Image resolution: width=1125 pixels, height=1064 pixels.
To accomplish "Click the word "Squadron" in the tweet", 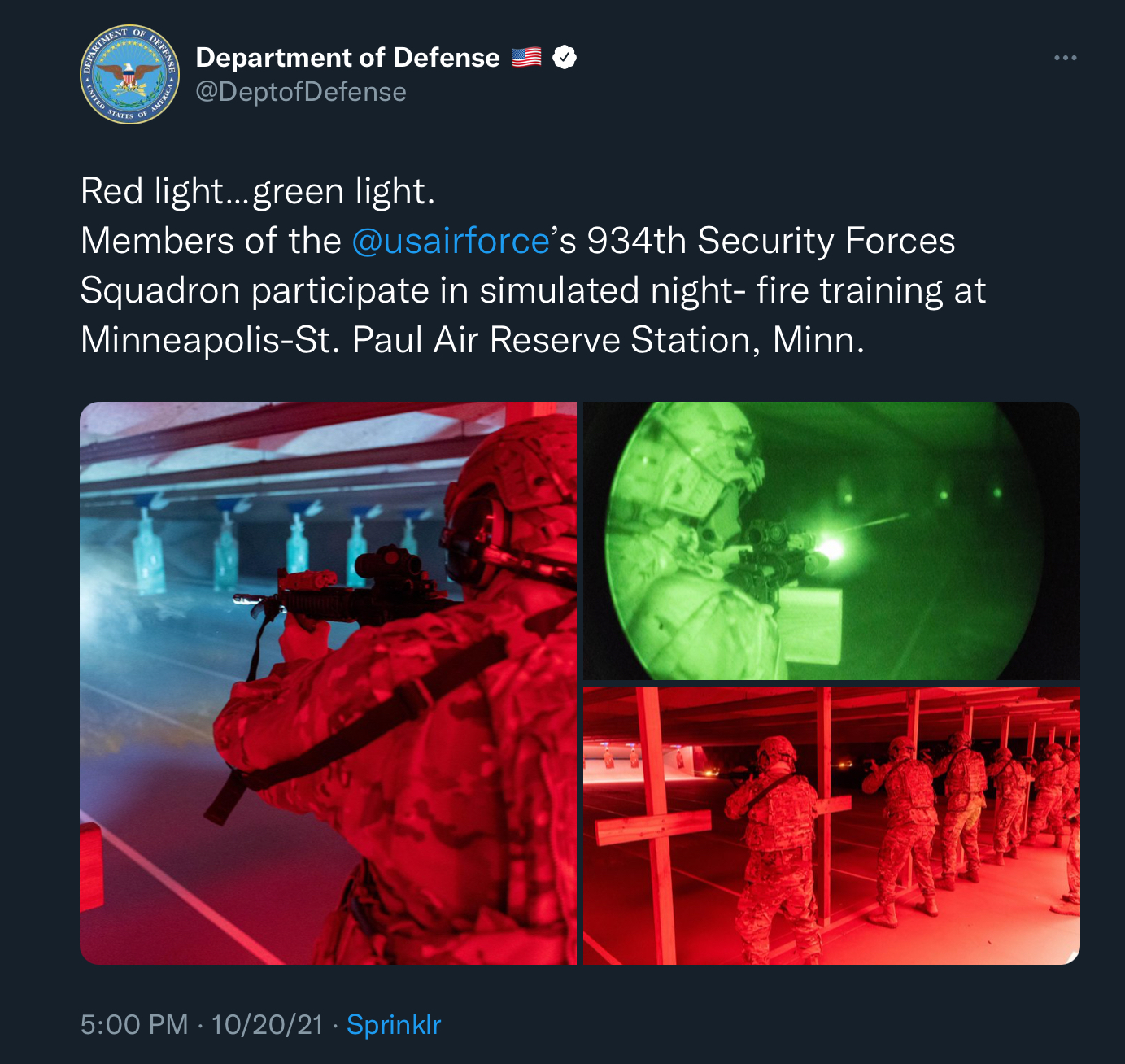I will (160, 290).
